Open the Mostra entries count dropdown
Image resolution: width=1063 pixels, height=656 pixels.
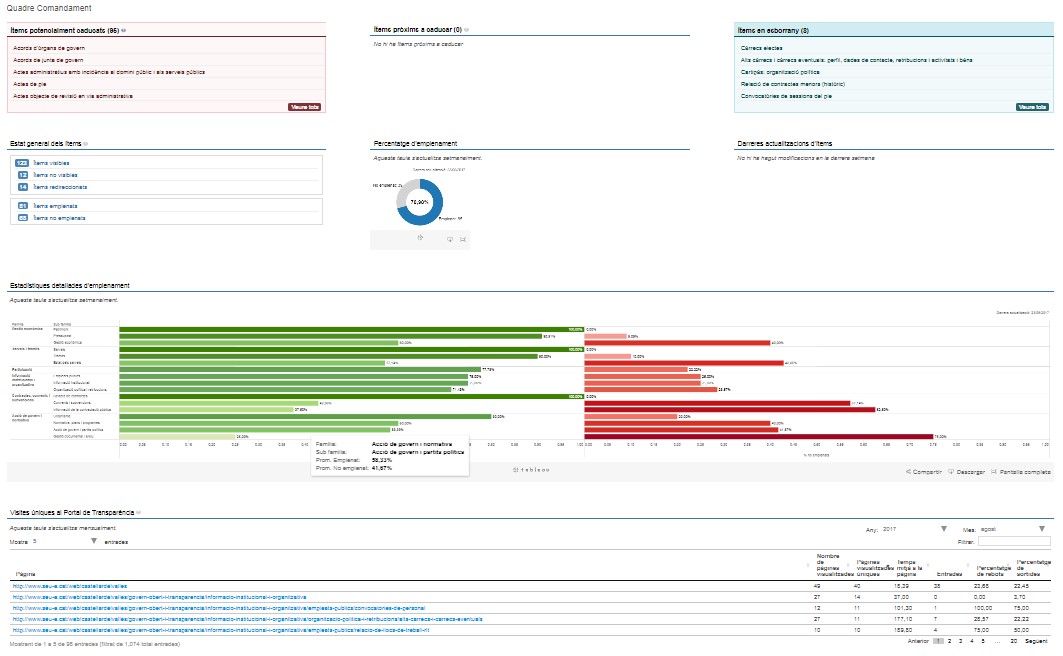(x=93, y=541)
